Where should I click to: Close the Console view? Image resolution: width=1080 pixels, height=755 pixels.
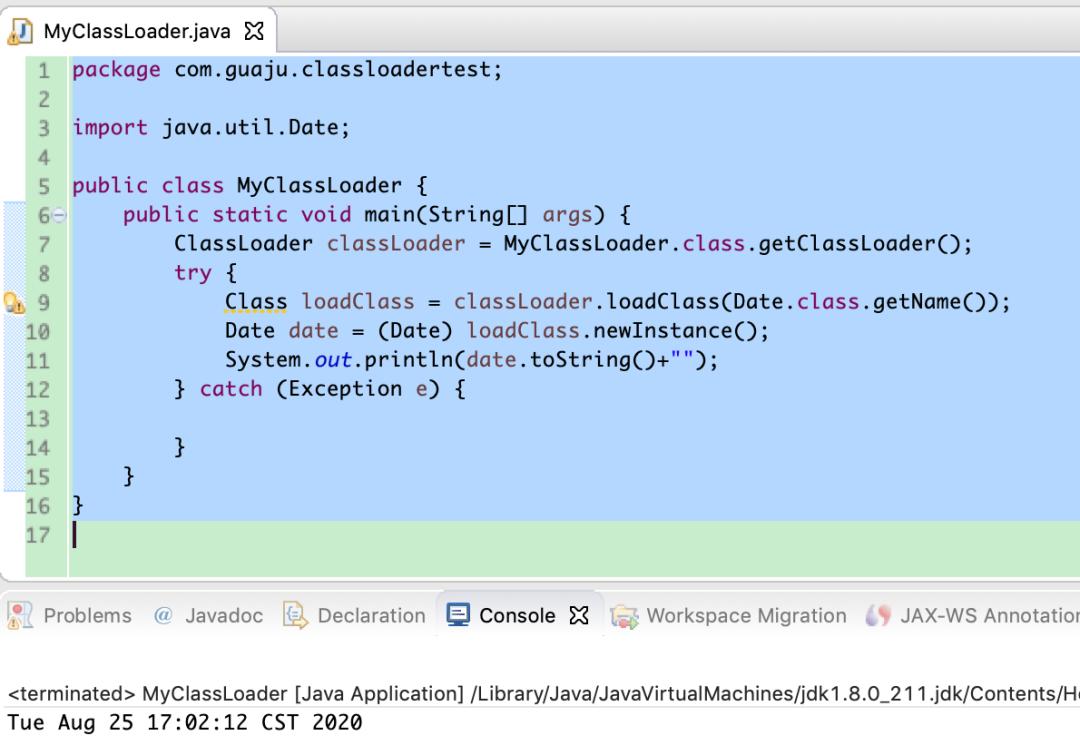point(579,615)
